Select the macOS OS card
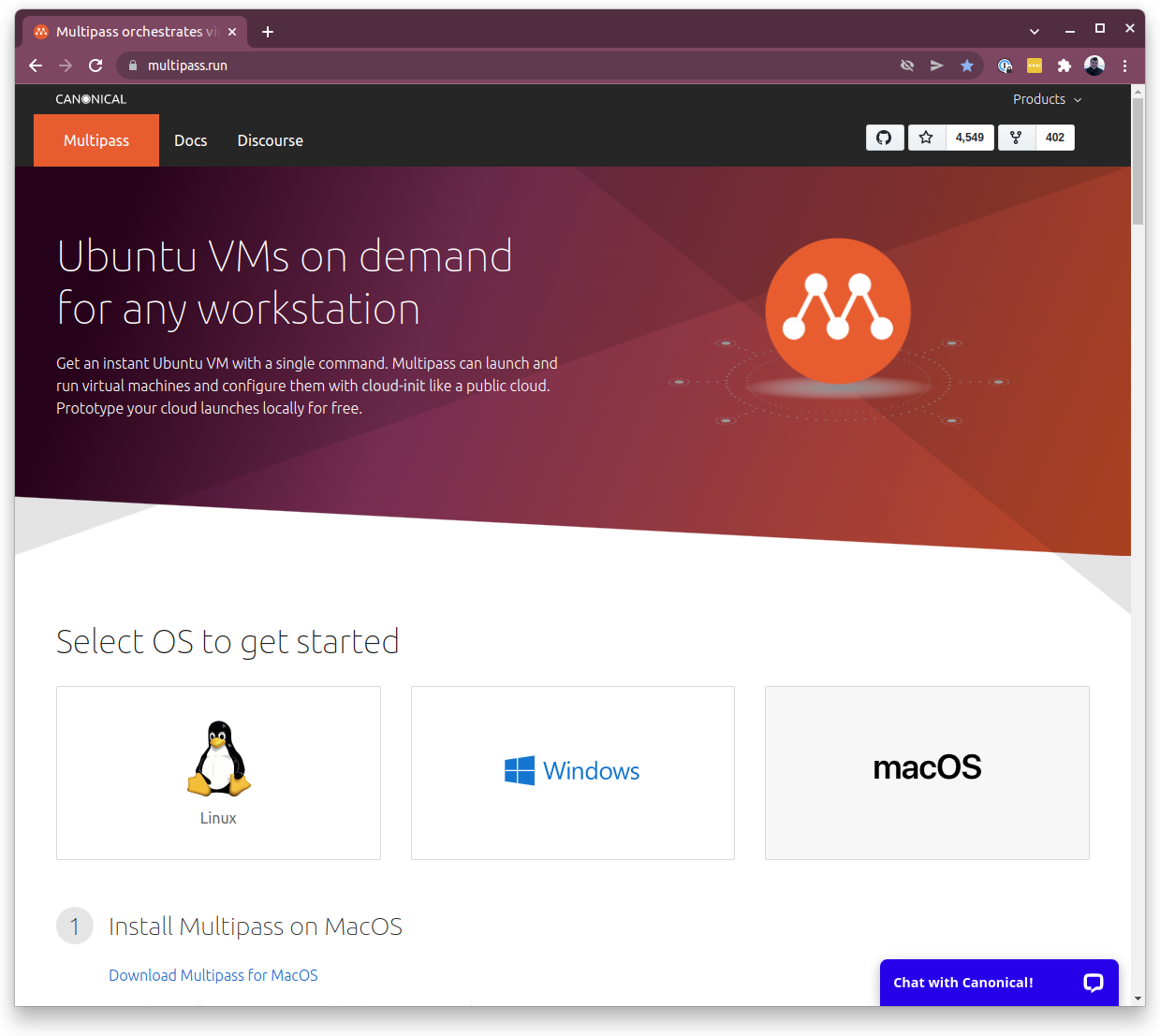Screen dimensions: 1160x1036 point(927,773)
